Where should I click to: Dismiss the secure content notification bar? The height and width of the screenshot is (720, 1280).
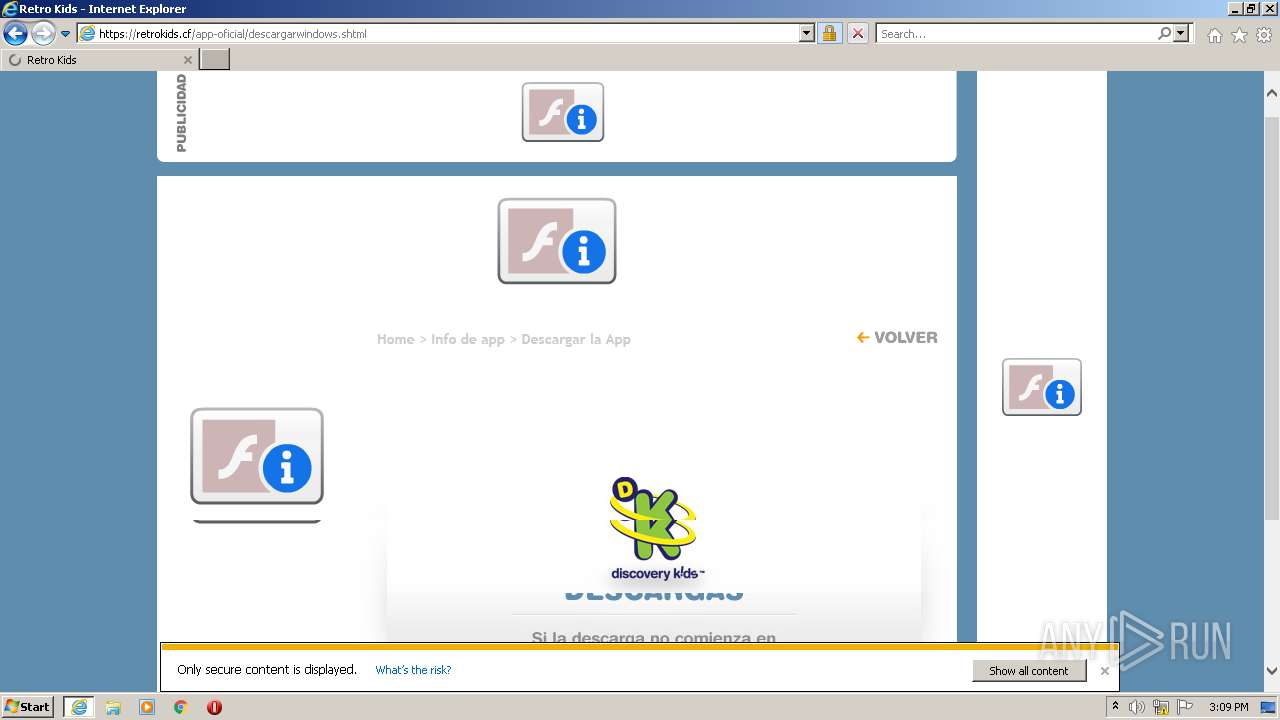click(x=1105, y=671)
